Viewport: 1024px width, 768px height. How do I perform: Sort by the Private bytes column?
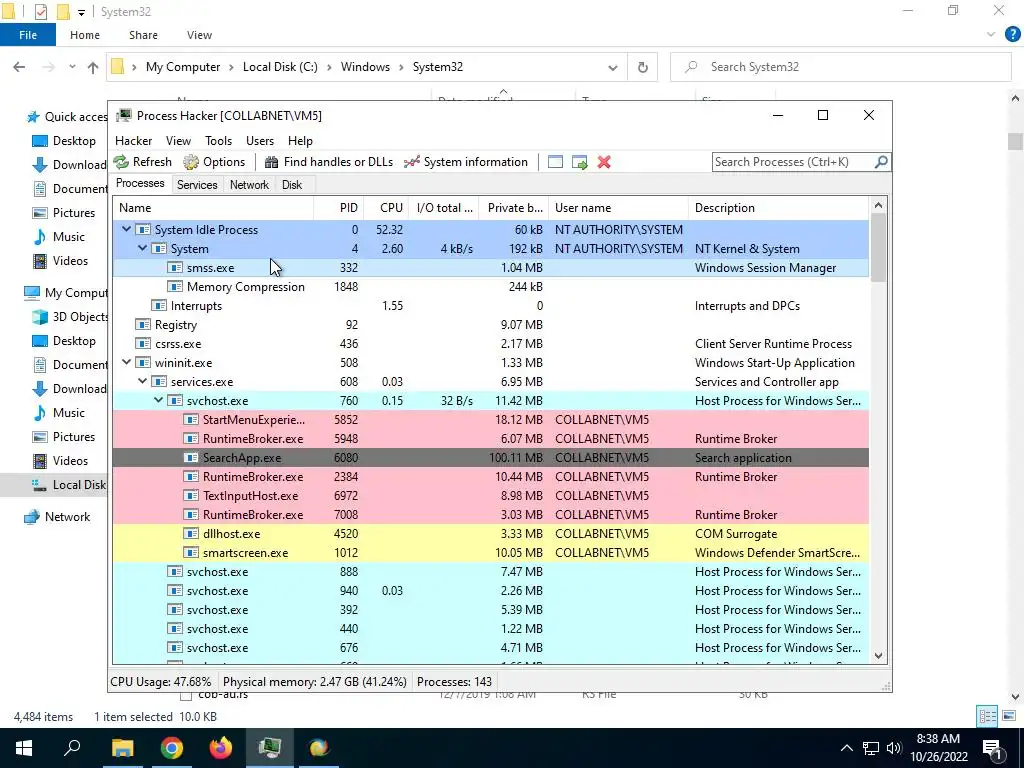(x=514, y=208)
